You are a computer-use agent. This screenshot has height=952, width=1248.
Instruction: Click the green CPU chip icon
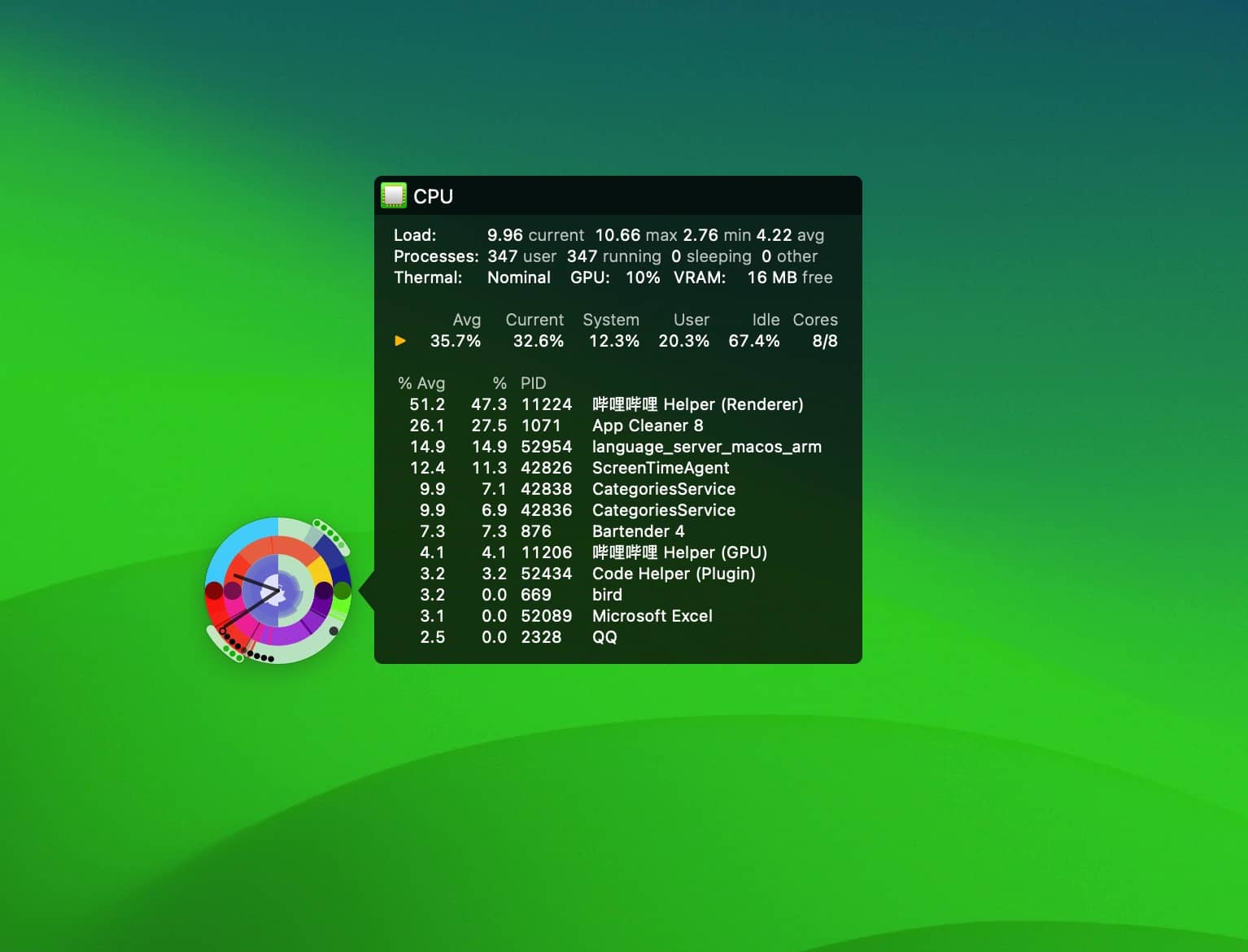click(394, 195)
